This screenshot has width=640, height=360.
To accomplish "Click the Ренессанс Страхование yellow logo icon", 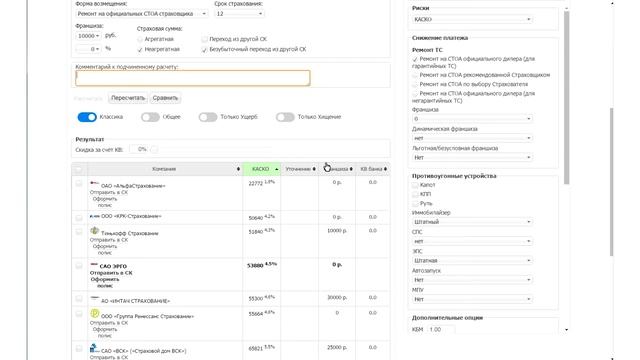I will click(x=95, y=313).
